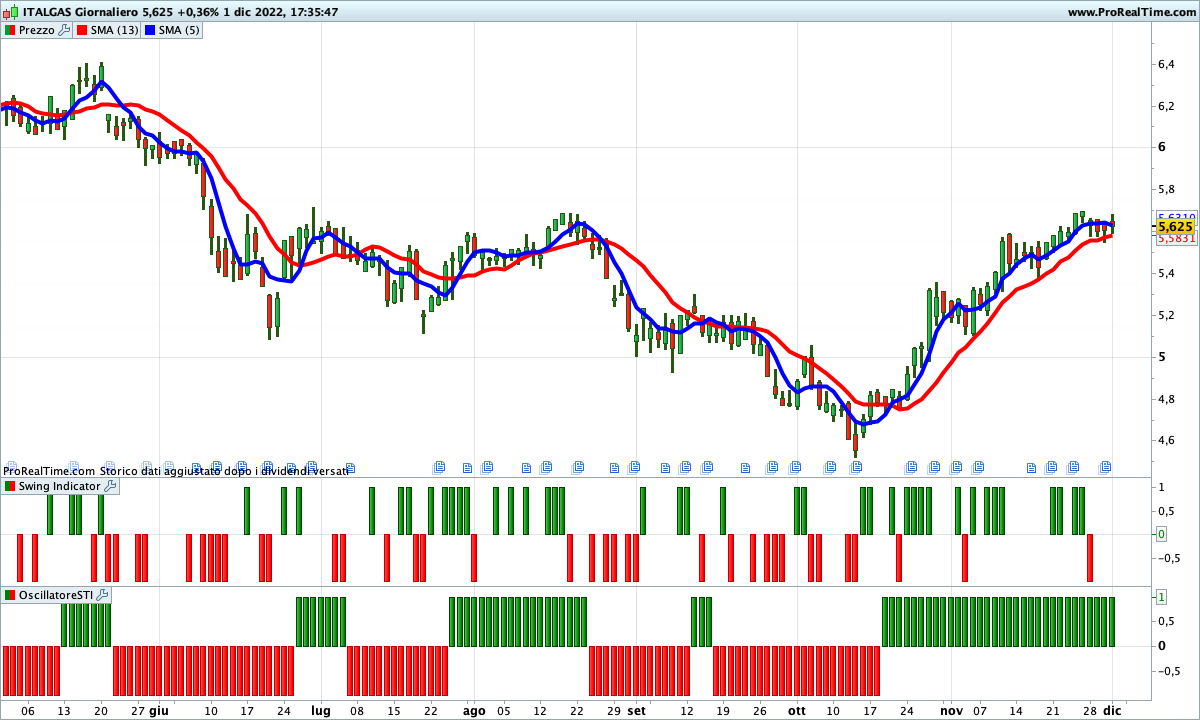Click the 4,6 price axis label

pos(1166,441)
